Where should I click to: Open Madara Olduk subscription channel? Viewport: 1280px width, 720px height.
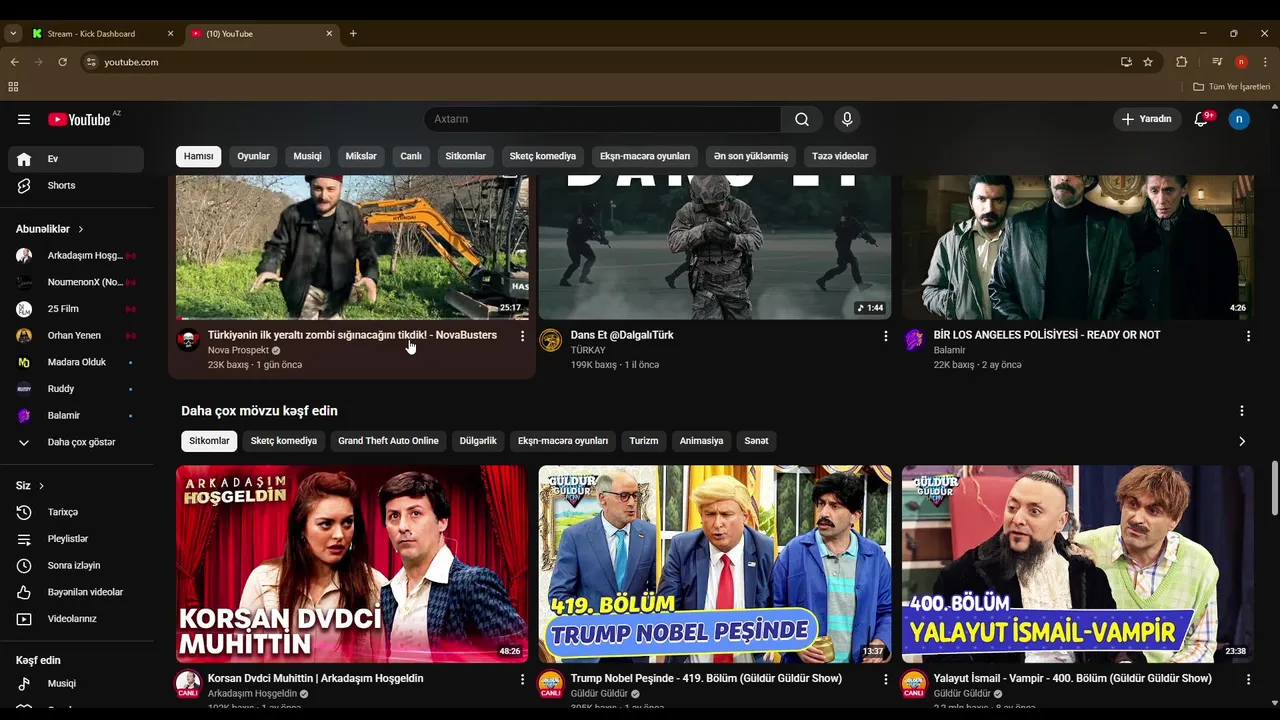76,362
